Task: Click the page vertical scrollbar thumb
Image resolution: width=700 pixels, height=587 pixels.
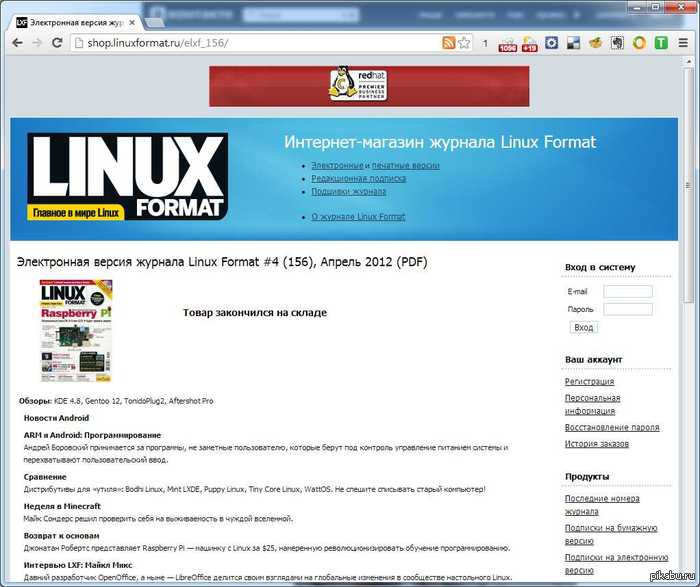Action: point(688,185)
